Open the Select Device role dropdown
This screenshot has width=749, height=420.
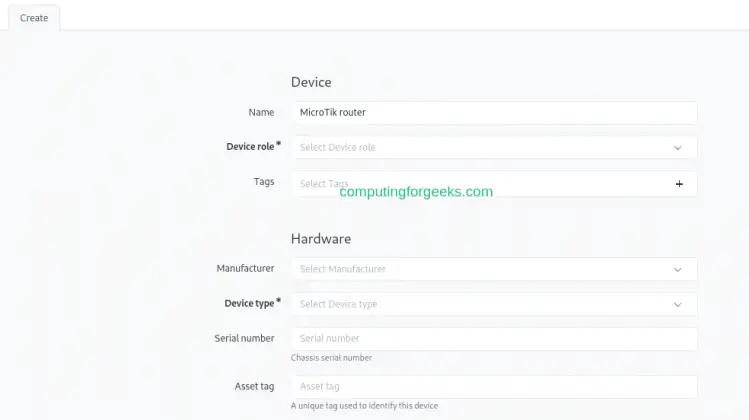click(480, 148)
